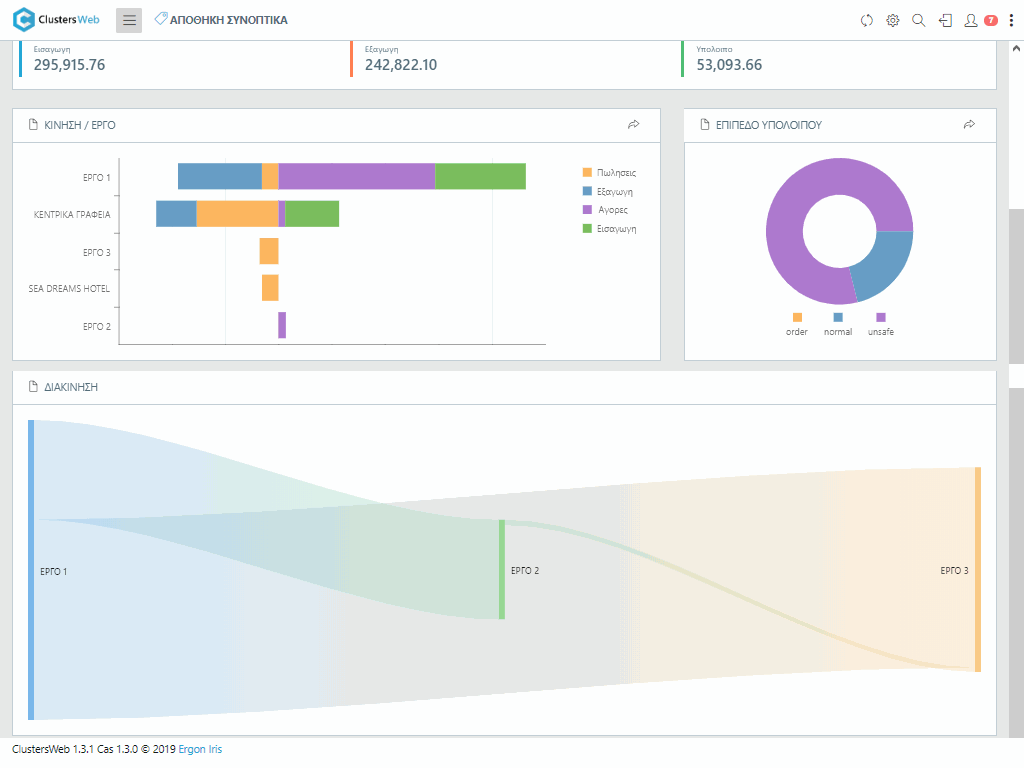
Task: Open the vertical three-dot menu
Action: coord(1011,20)
